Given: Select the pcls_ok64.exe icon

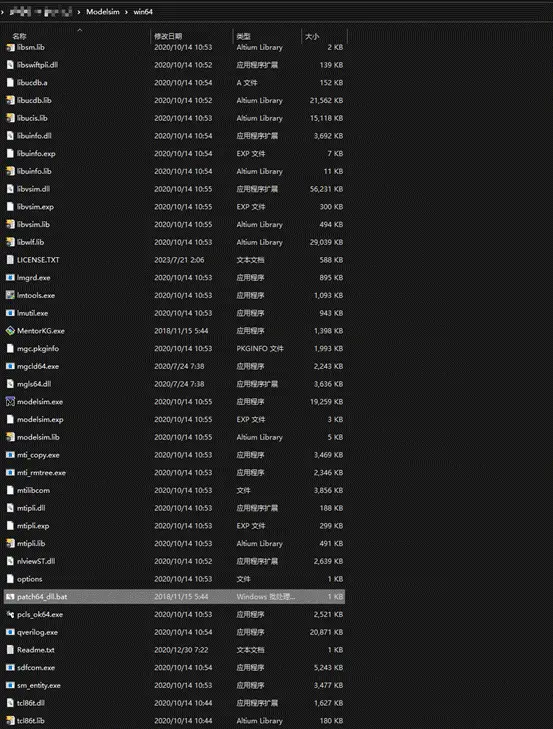Looking at the screenshot, I should click(10, 614).
